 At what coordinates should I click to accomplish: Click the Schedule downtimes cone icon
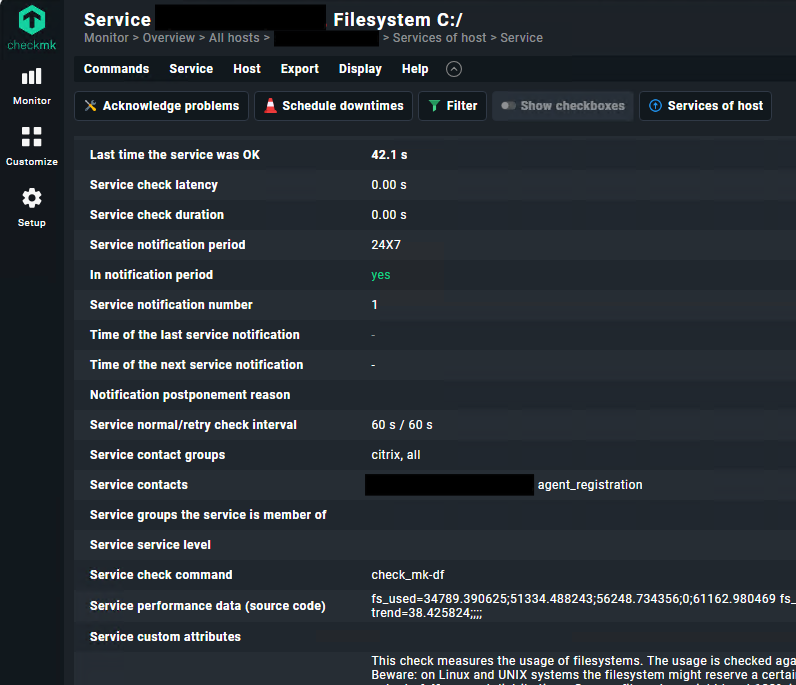pos(270,106)
